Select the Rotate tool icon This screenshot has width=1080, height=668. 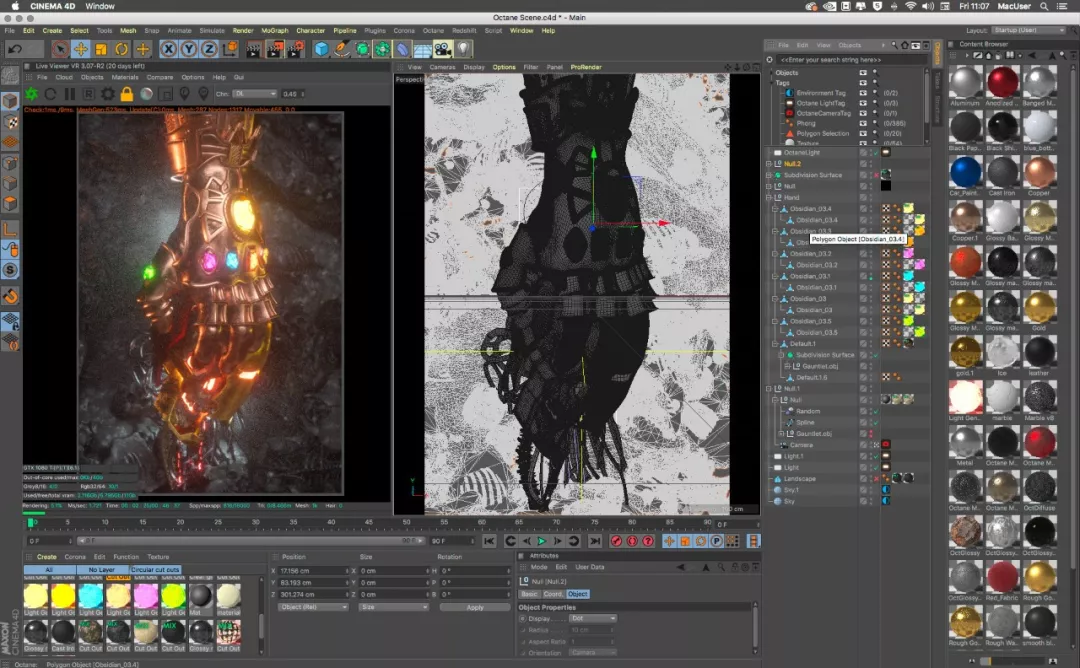pos(123,49)
